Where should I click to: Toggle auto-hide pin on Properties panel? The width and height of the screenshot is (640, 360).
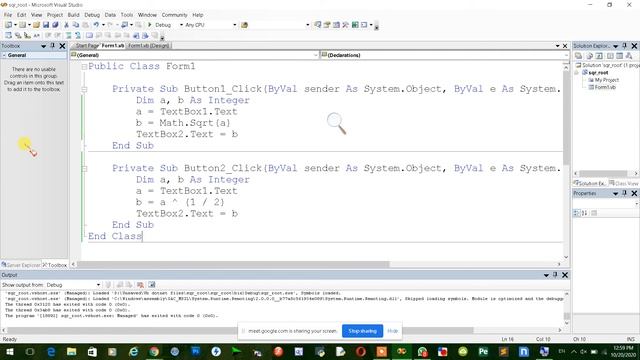click(624, 193)
